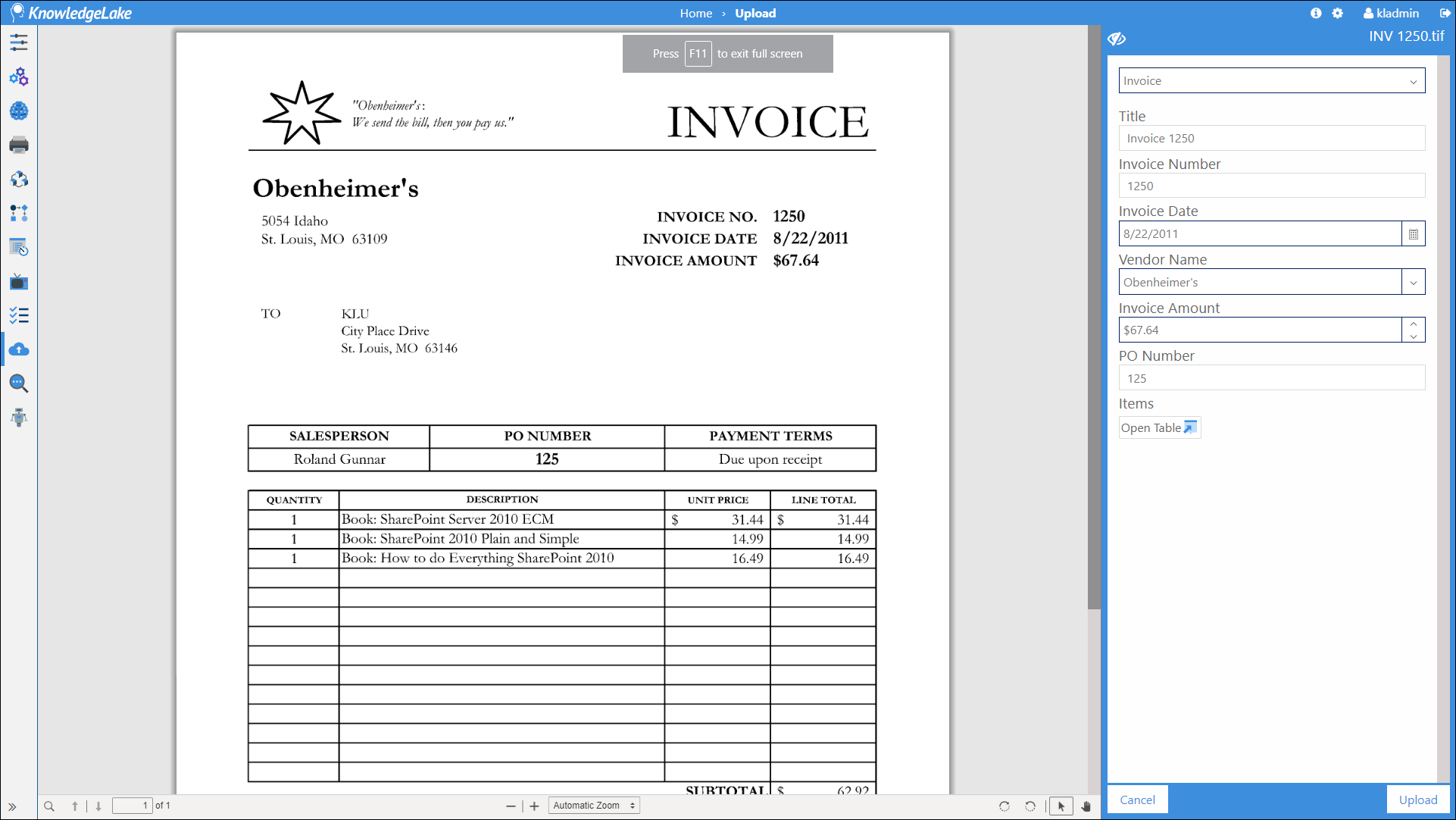The image size is (1456, 820).
Task: Click invoice date 8/22/2011 on document
Action: (811, 238)
